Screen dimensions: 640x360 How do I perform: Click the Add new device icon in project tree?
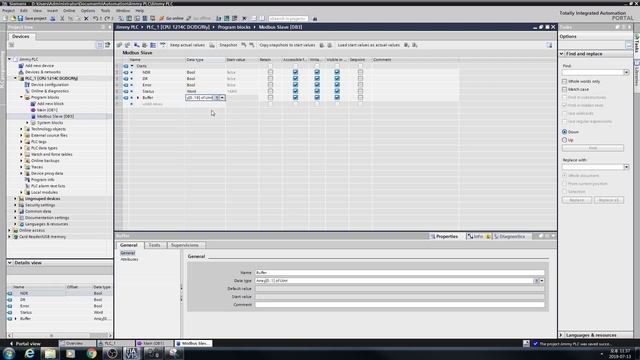coord(21,66)
